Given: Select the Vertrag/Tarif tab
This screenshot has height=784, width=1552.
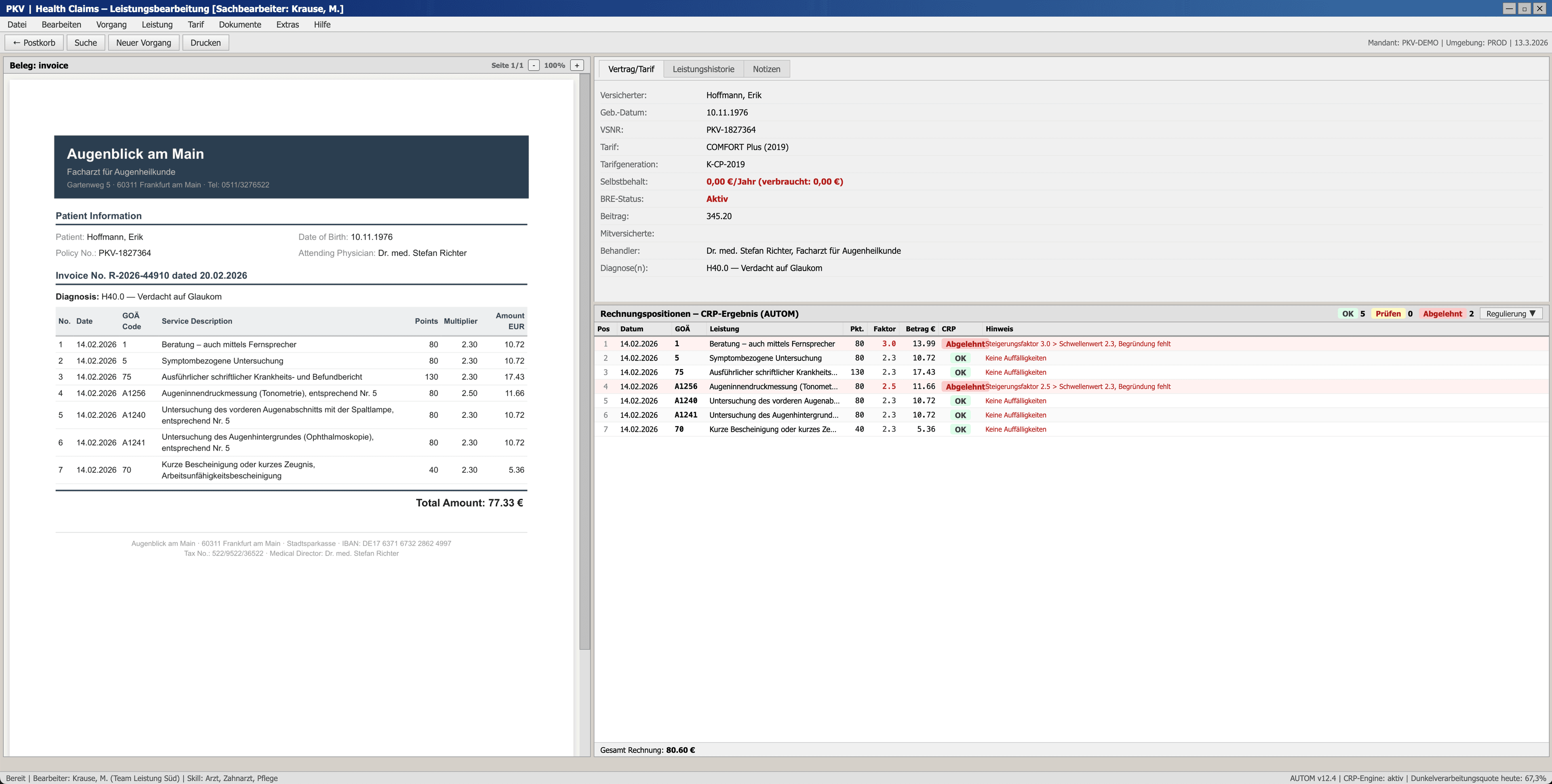Looking at the screenshot, I should click(631, 69).
